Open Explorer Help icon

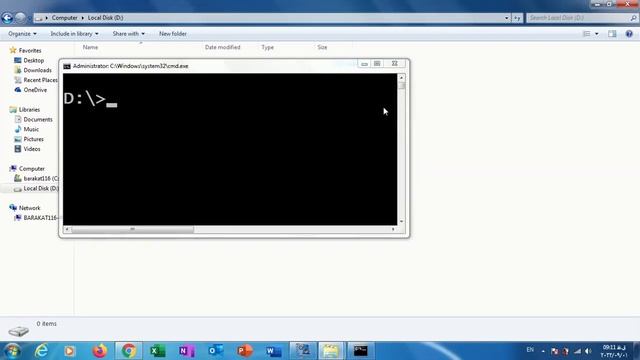pyautogui.click(x=629, y=34)
